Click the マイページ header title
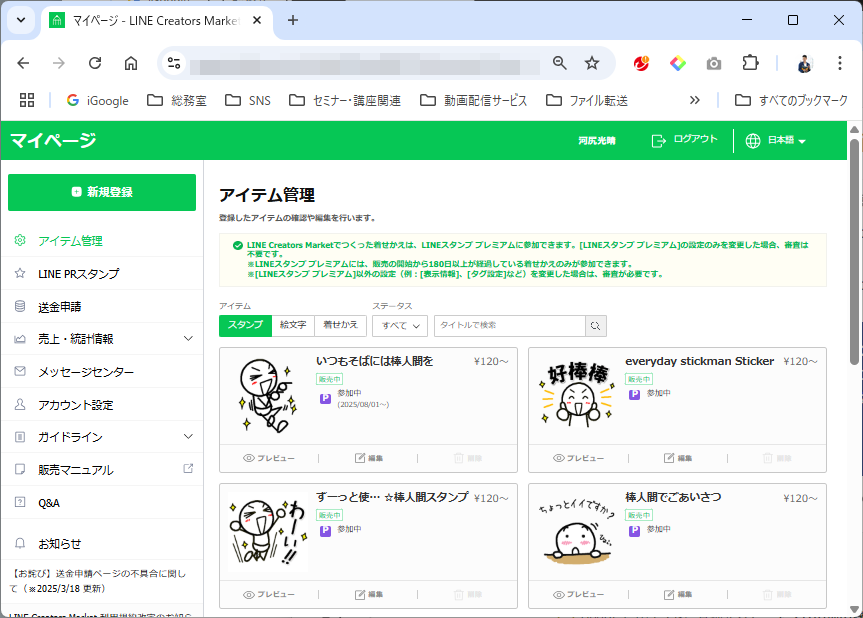863x618 pixels. pyautogui.click(x=53, y=140)
